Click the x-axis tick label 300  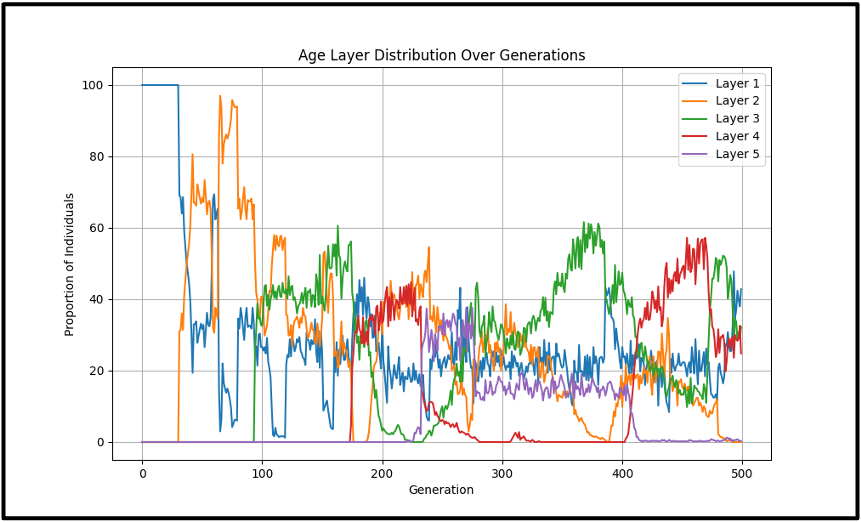(x=502, y=472)
